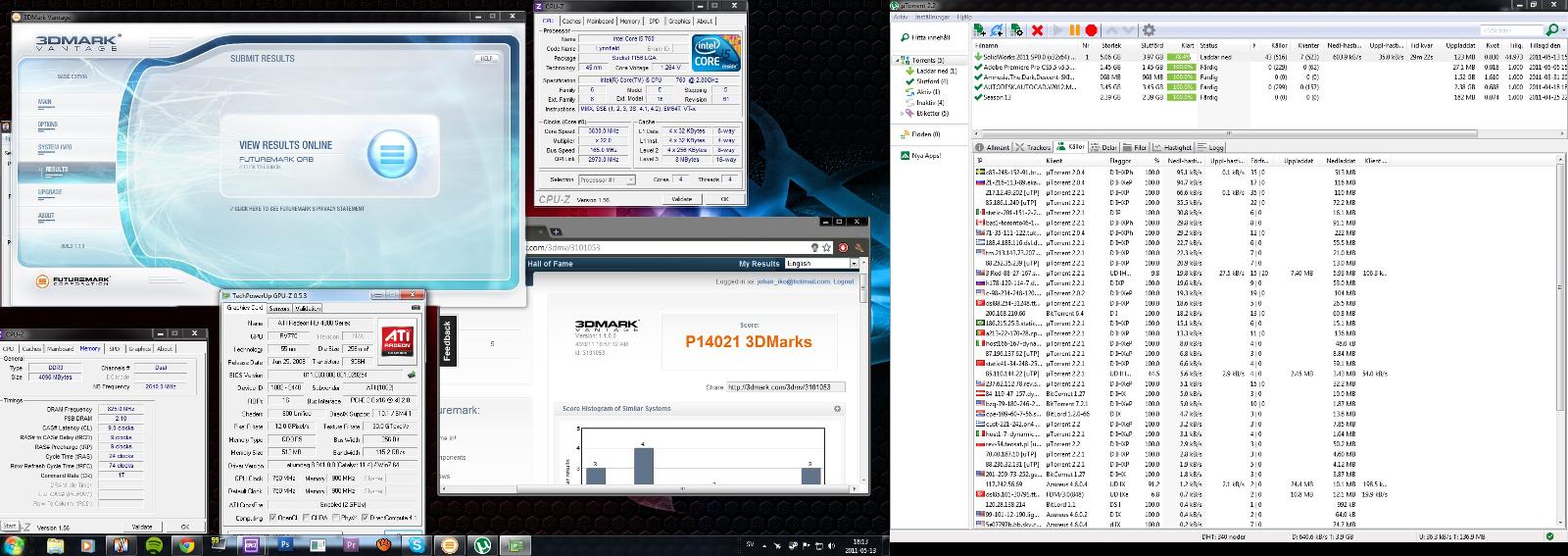Open Trackers tab in uTorrent
Screen dimensions: 1568x556
1033,147
